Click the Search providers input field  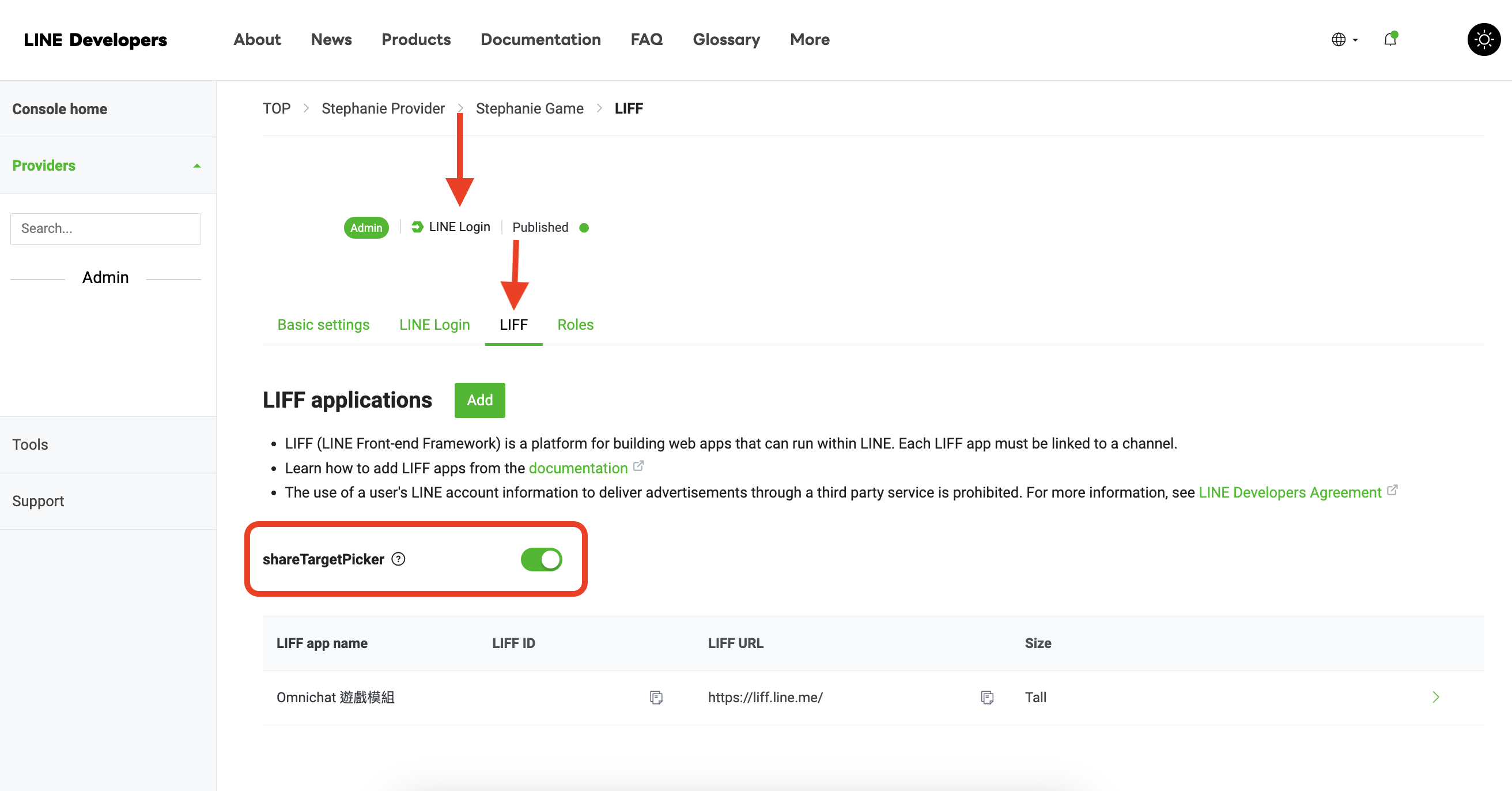(105, 228)
